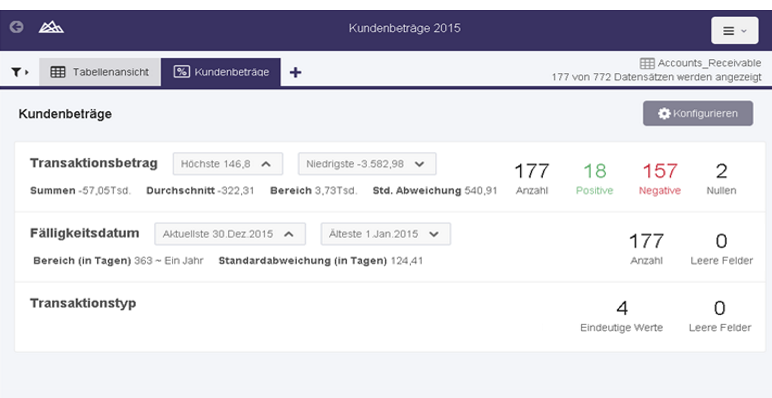Click 0 Leere Felder in Transaktionstyp row
This screenshot has height=398, width=772.
[720, 316]
